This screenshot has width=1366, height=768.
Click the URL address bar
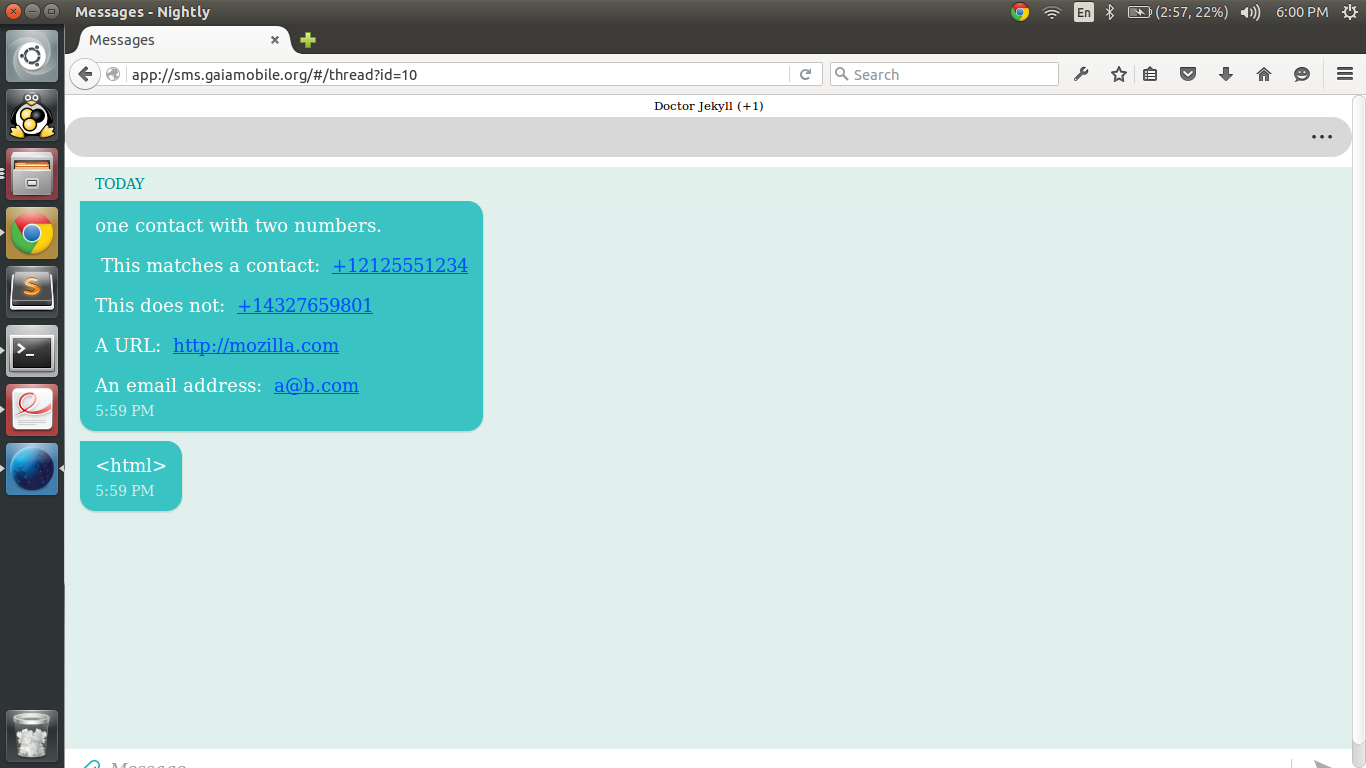tap(460, 74)
